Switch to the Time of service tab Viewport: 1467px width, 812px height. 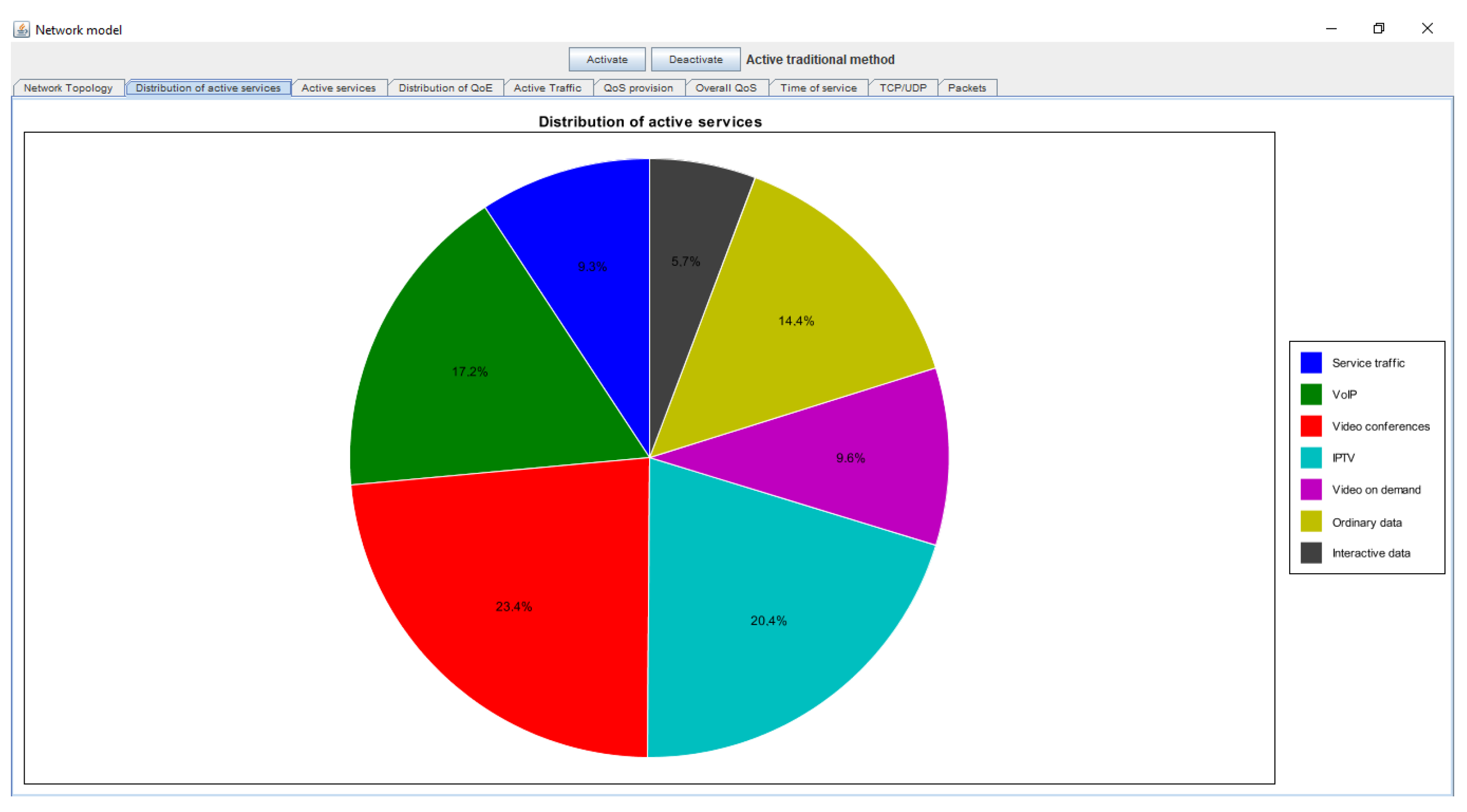click(818, 87)
